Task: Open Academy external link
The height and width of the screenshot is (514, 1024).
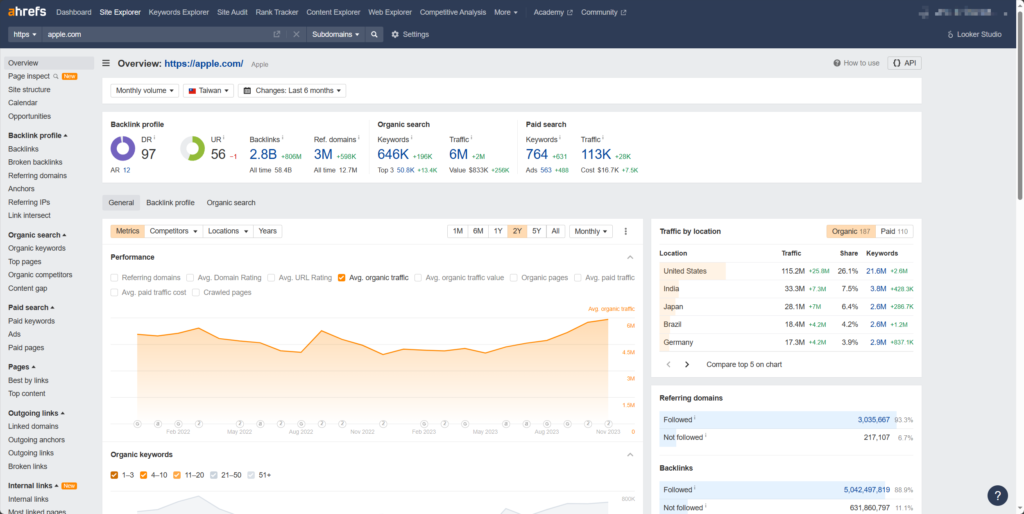Action: pyautogui.click(x=553, y=12)
